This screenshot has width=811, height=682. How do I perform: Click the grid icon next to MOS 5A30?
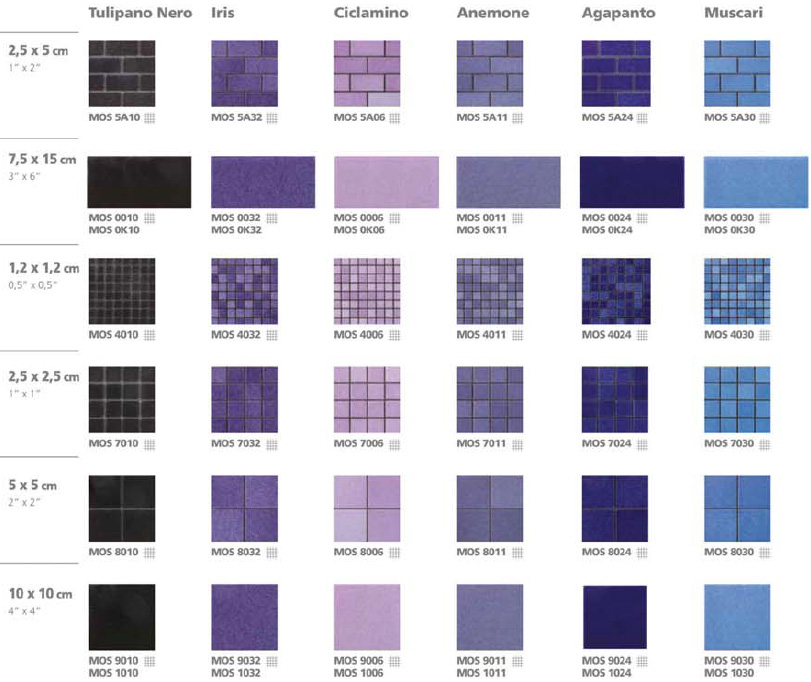point(765,118)
